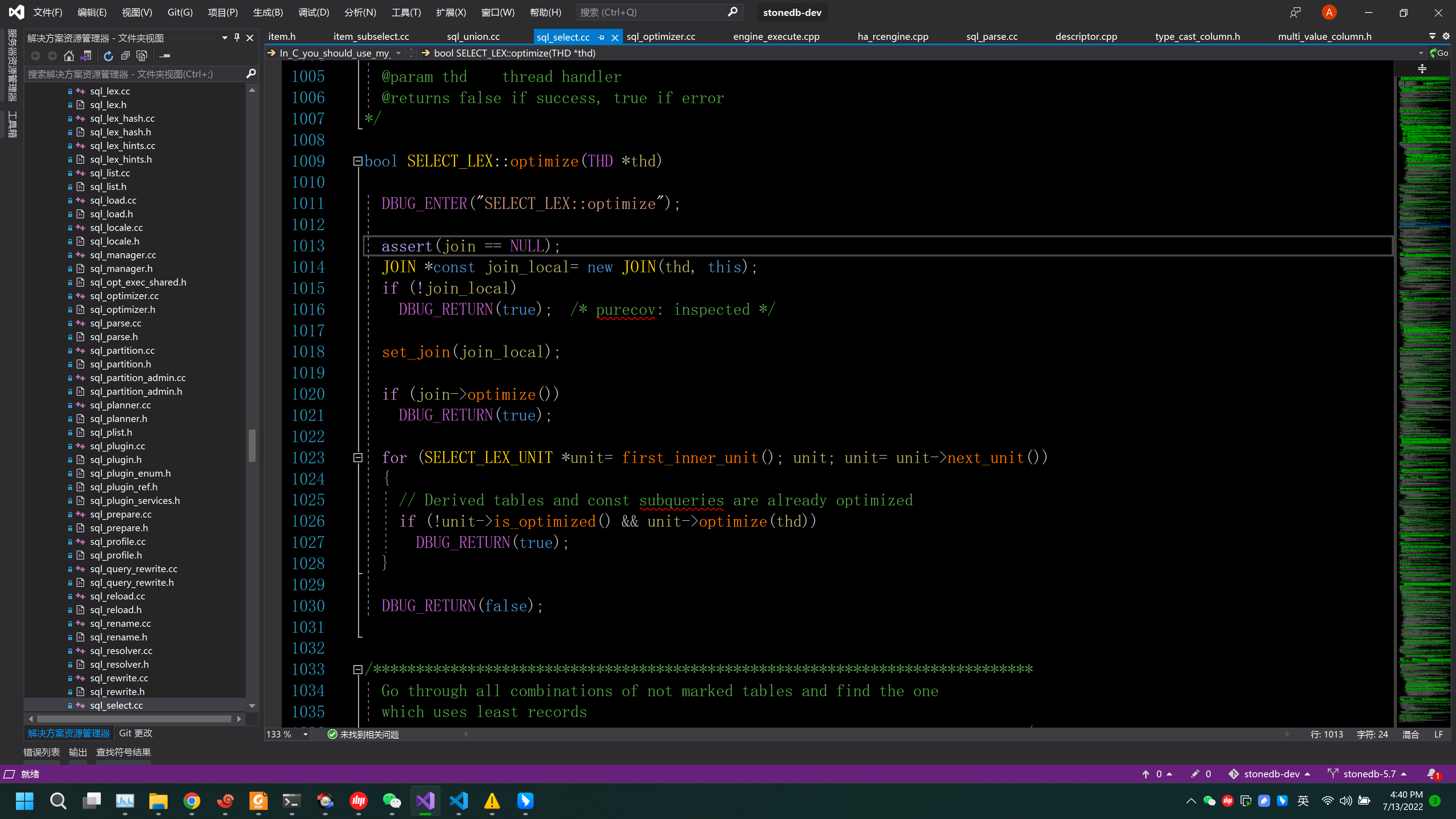Collapse the for loop block at line 1023
This screenshot has height=819, width=1456.
pyautogui.click(x=357, y=457)
